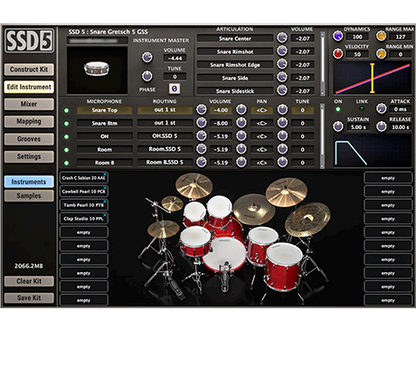Screen dimensions: 416x376
Task: Click the Instrument Master volume knob
Action: click(x=147, y=57)
